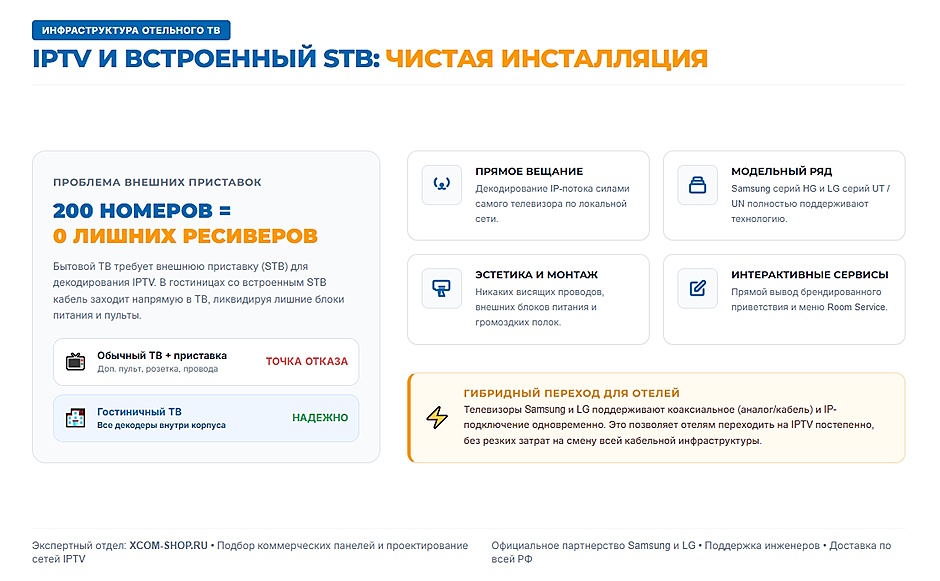The image size is (940, 581).
Task: Click the icon next to Модельный ряд
Action: click(697, 185)
